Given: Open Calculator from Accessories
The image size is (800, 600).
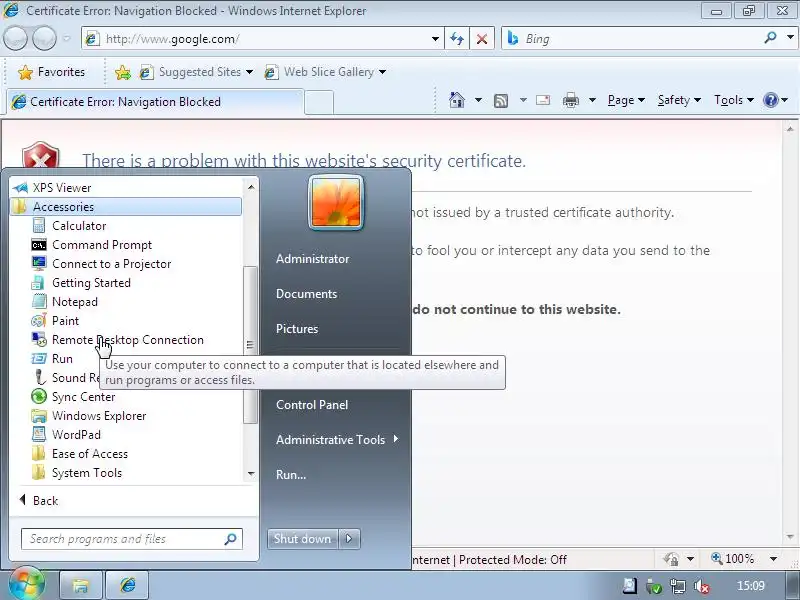Looking at the screenshot, I should pyautogui.click(x=79, y=226).
